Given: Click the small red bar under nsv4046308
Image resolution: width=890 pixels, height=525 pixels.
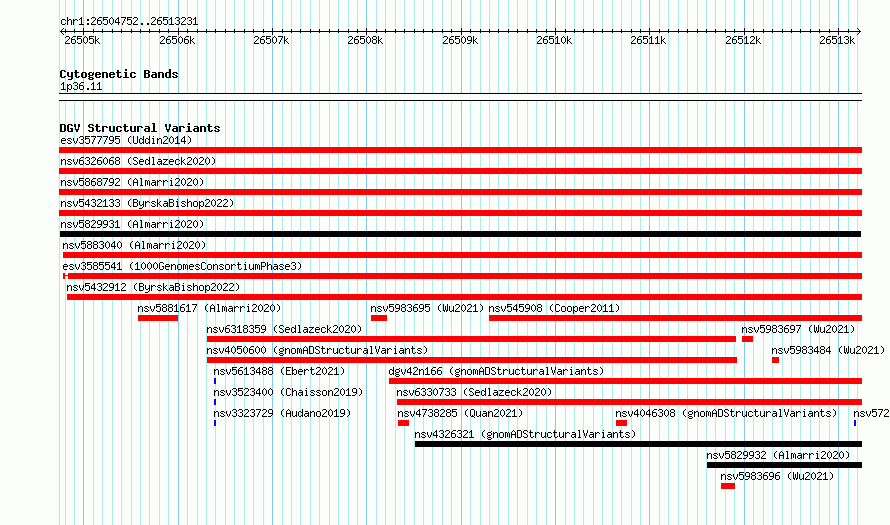Looking at the screenshot, I should click(622, 423).
